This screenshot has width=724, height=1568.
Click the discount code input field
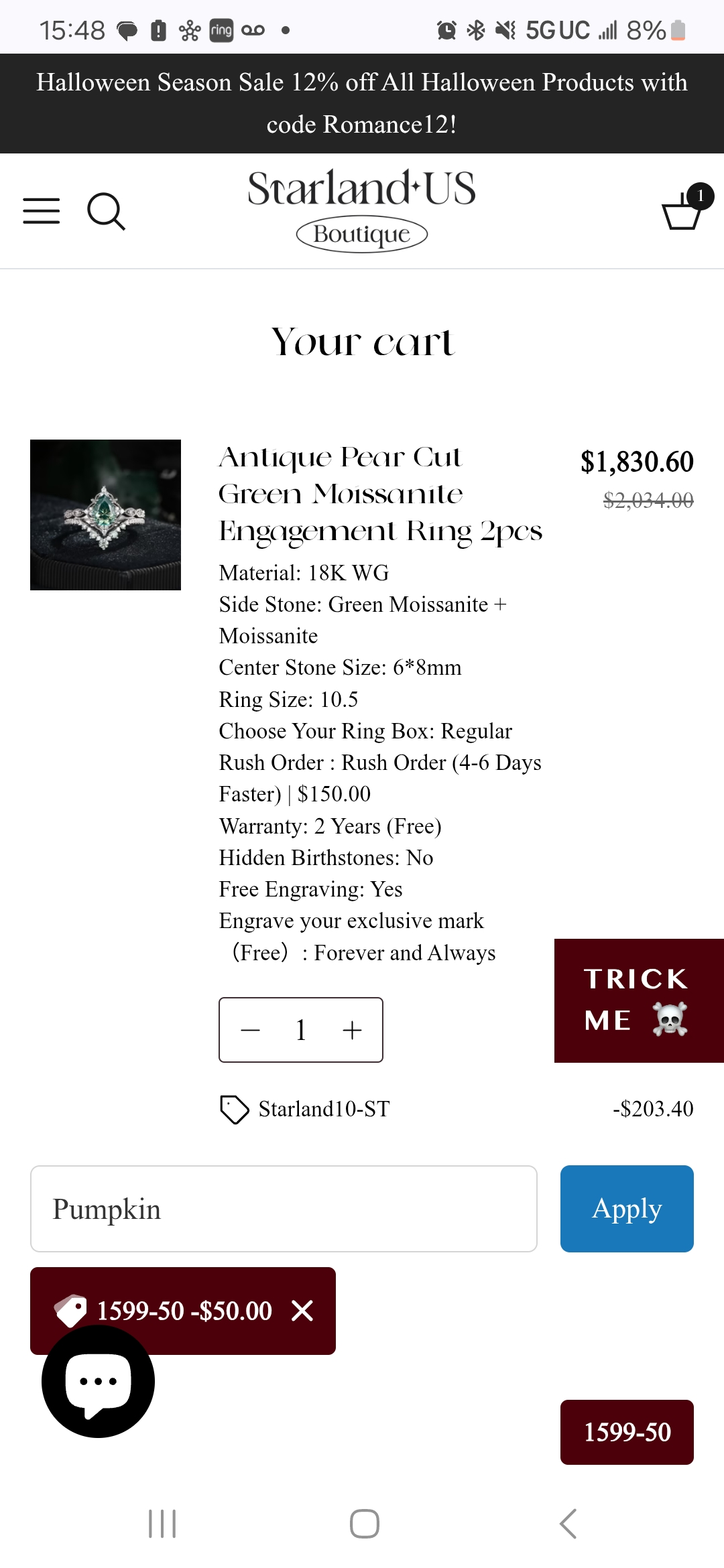[284, 1209]
